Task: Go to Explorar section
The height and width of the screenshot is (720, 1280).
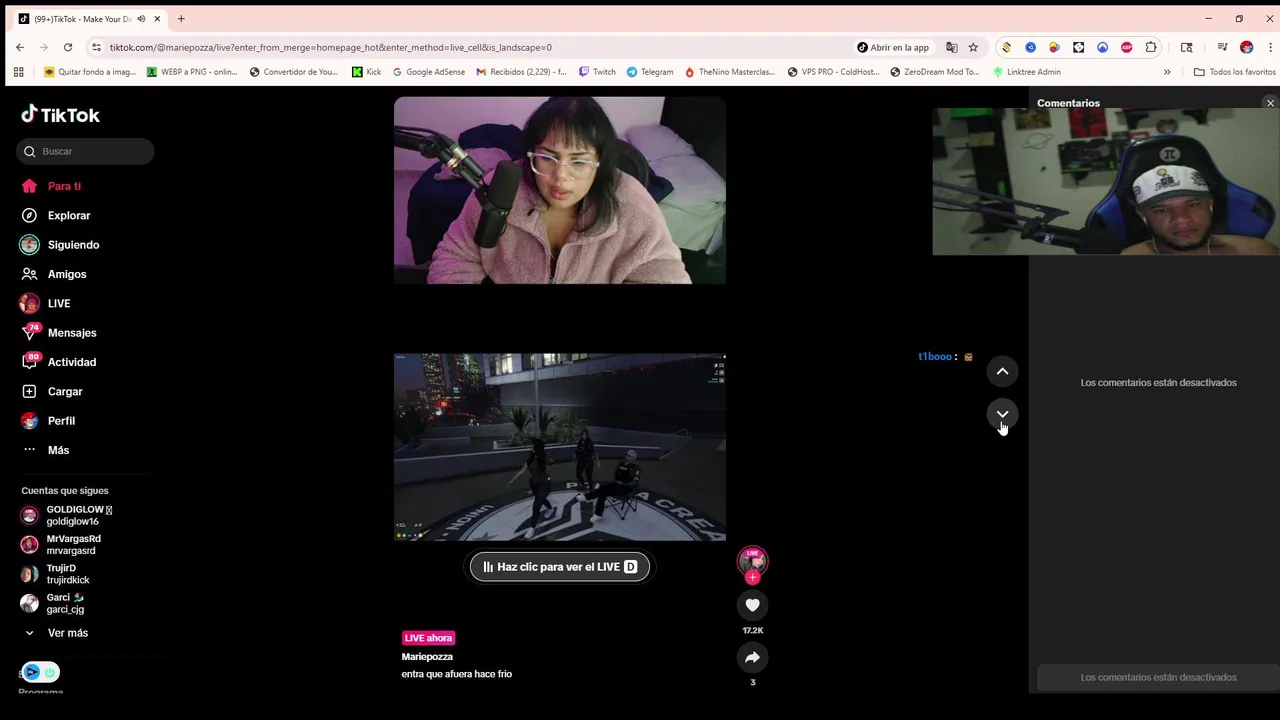Action: [x=56, y=215]
